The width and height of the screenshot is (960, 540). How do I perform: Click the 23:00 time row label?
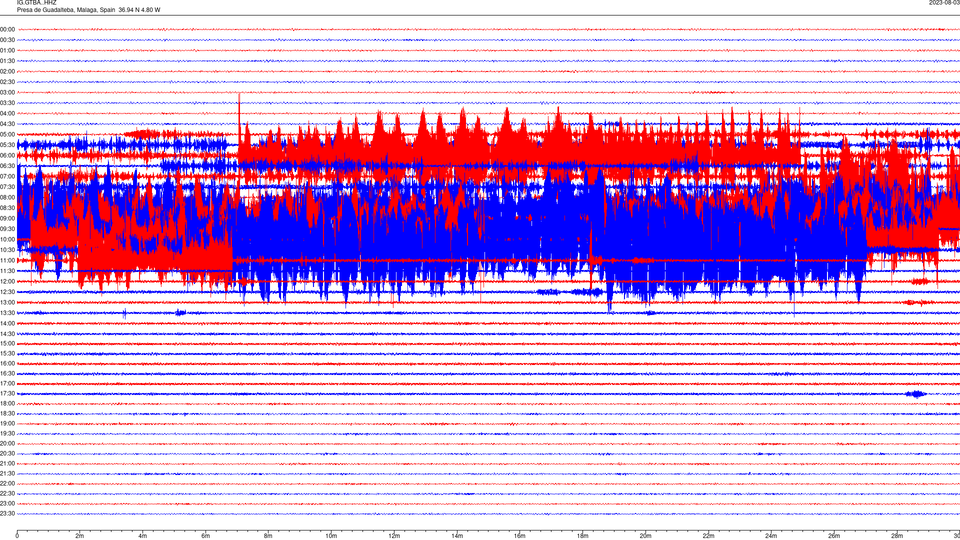(x=7, y=504)
